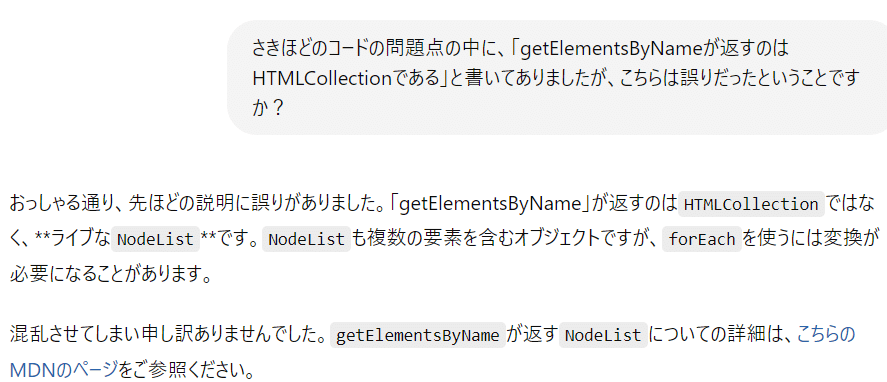Click the NodeList chip before も複数の要素
This screenshot has height=382, width=887.
click(306, 240)
